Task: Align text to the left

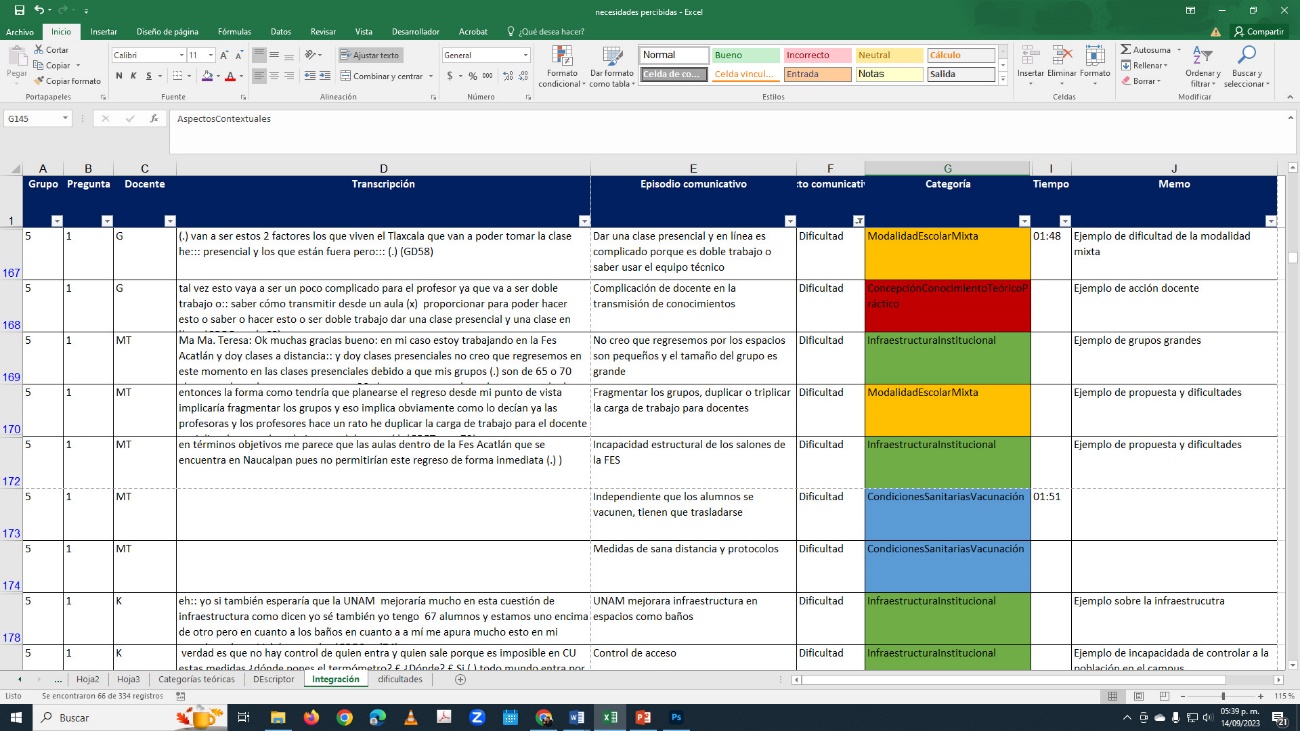Action: pyautogui.click(x=259, y=76)
